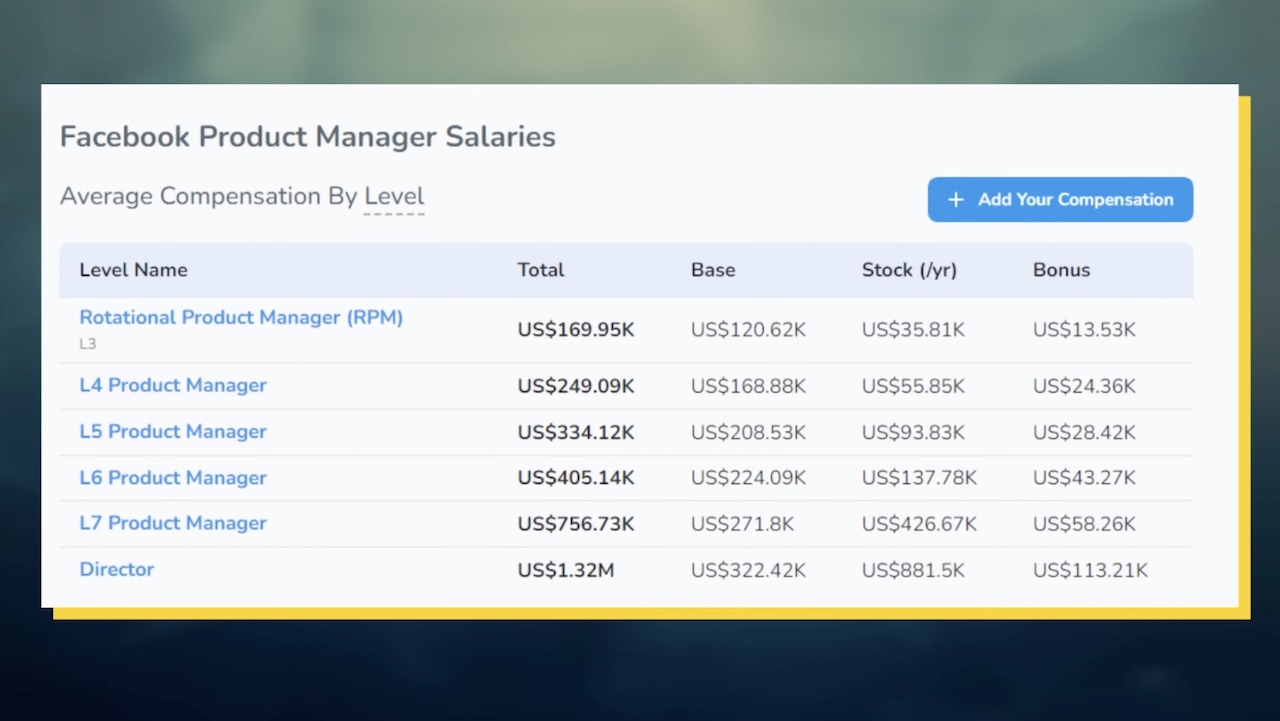Viewport: 1280px width, 721px height.
Task: Click the Facebook Product Manager Salaries heading
Action: coord(308,137)
